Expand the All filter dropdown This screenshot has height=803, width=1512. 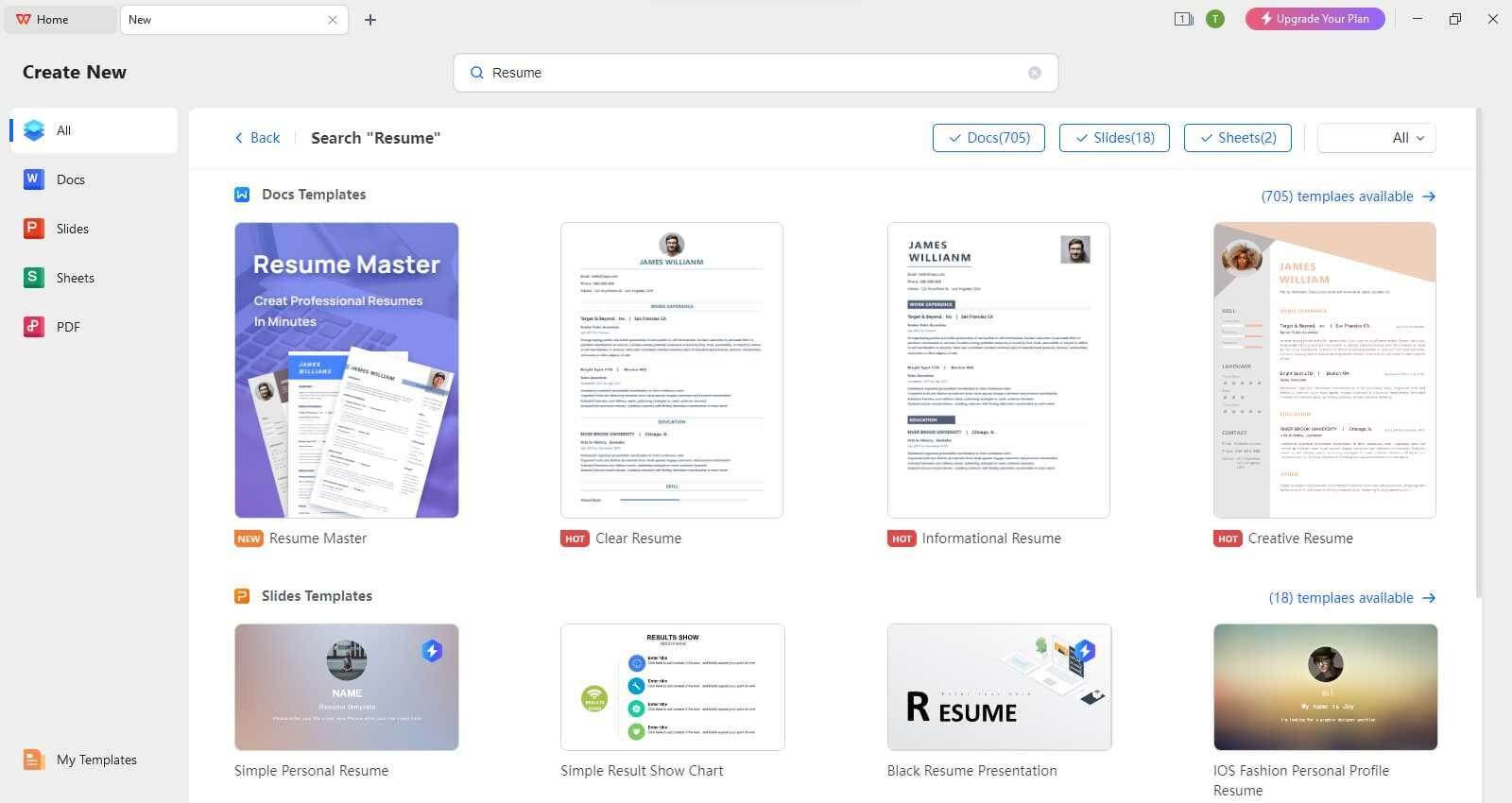(1377, 138)
